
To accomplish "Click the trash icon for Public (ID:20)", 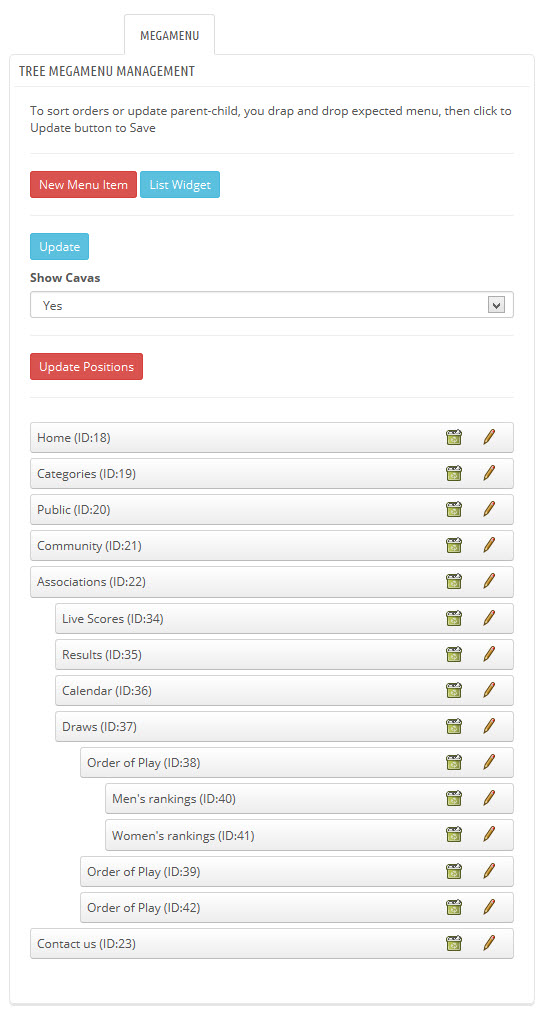I will click(454, 510).
